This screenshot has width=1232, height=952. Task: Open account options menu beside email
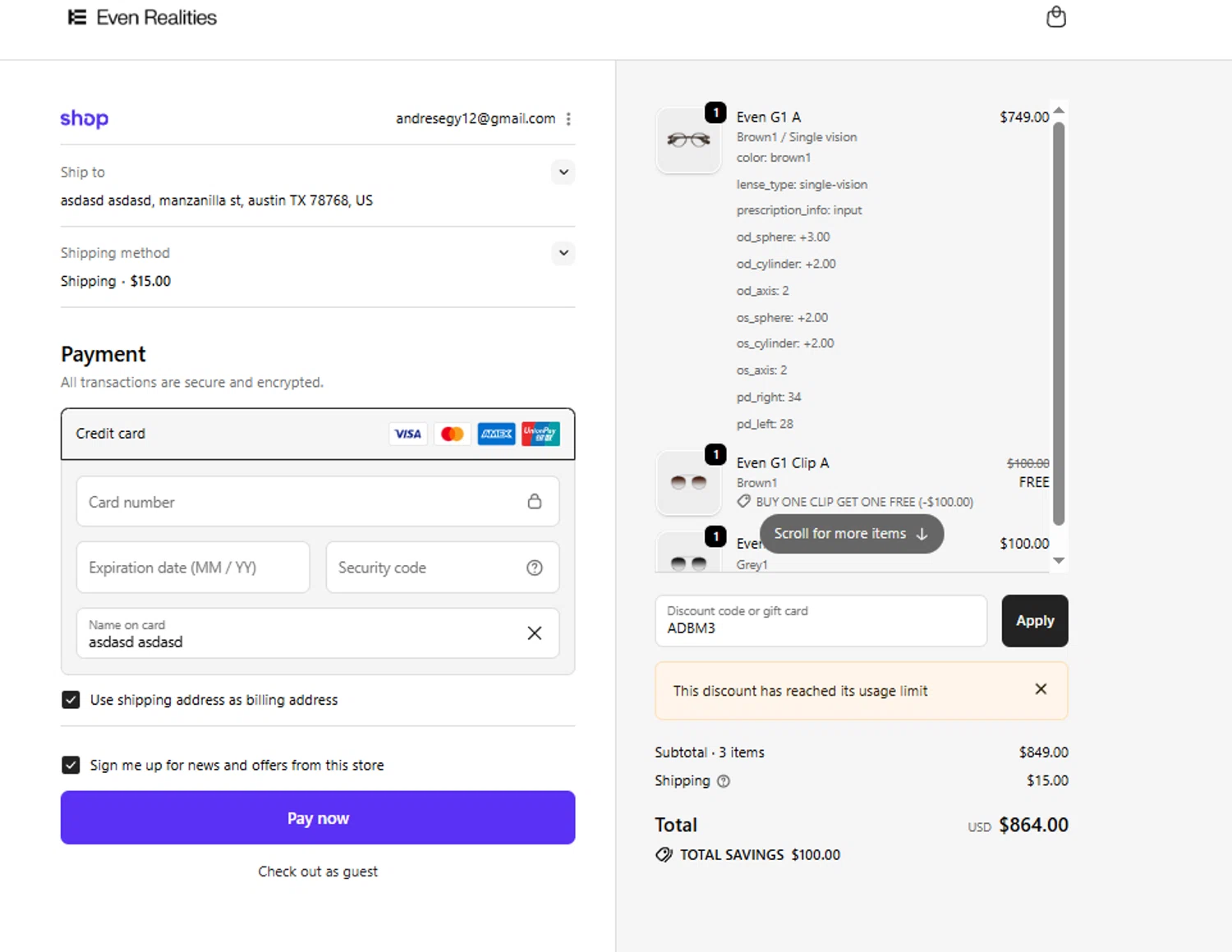pos(568,119)
